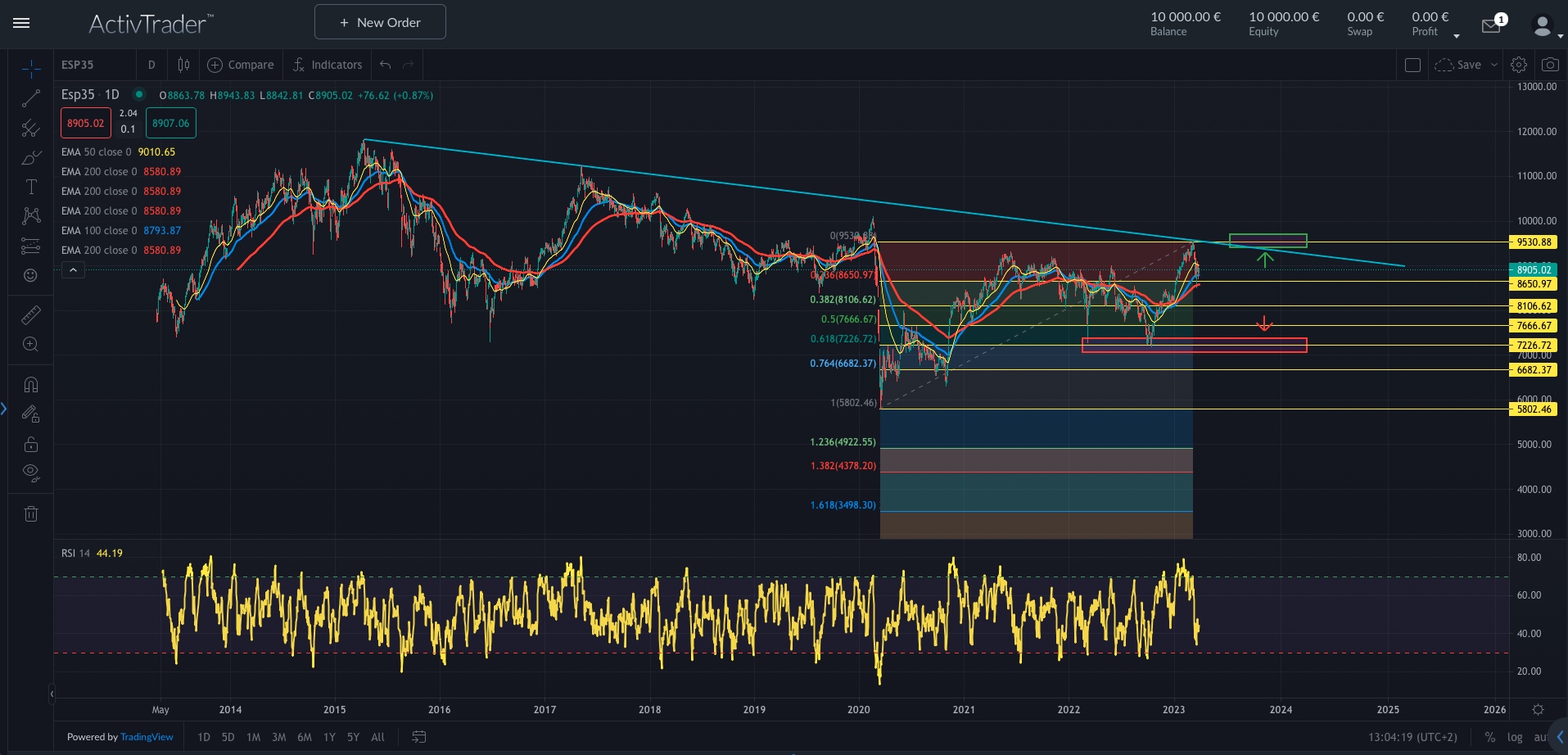Collapse the indicator legend with the arrow
Image resolution: width=1568 pixels, height=755 pixels.
click(x=73, y=269)
